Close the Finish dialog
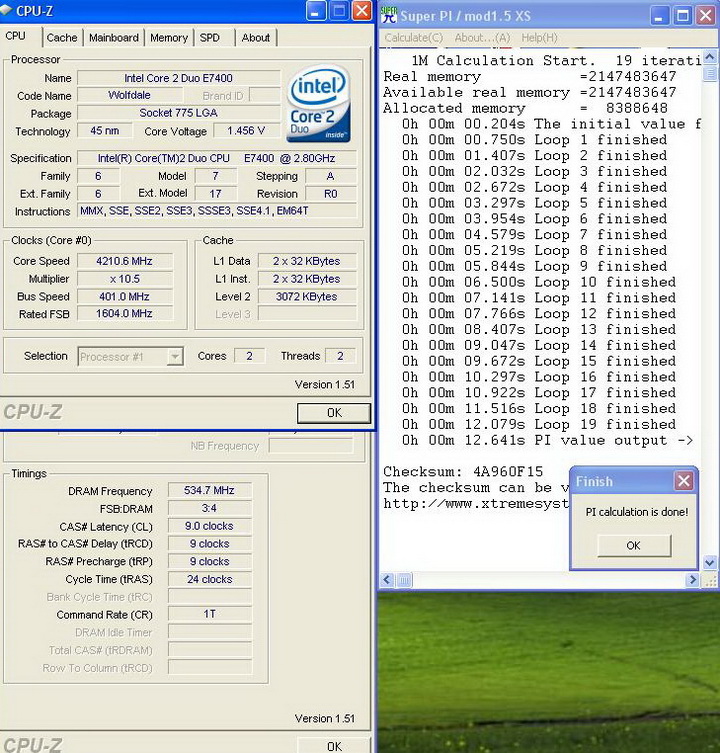Viewport: 720px width, 753px height. coord(683,481)
